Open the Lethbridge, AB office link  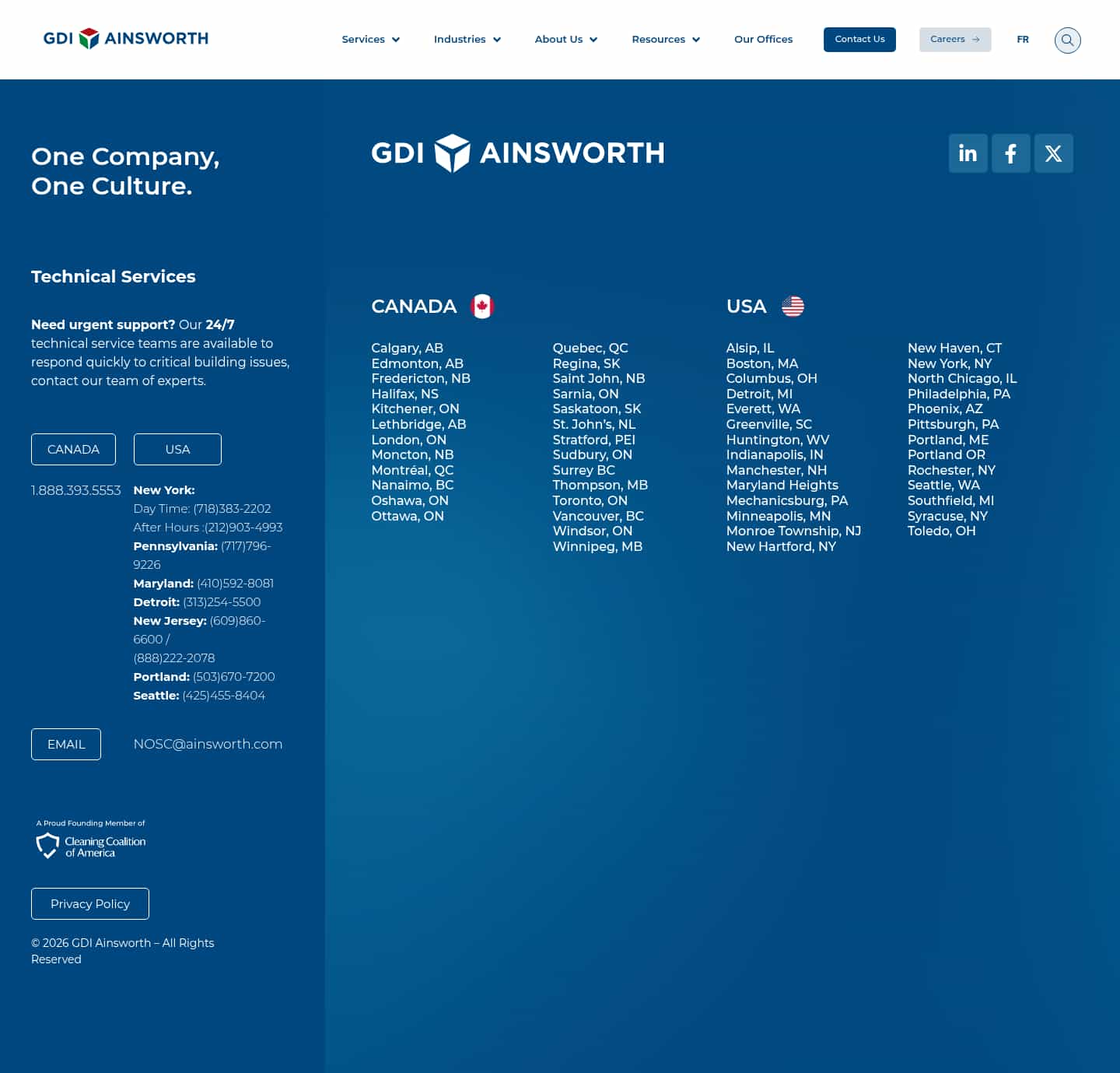[418, 424]
